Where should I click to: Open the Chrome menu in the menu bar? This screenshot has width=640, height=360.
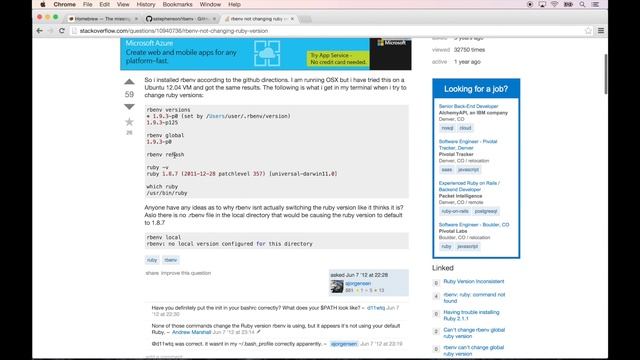point(64,4)
